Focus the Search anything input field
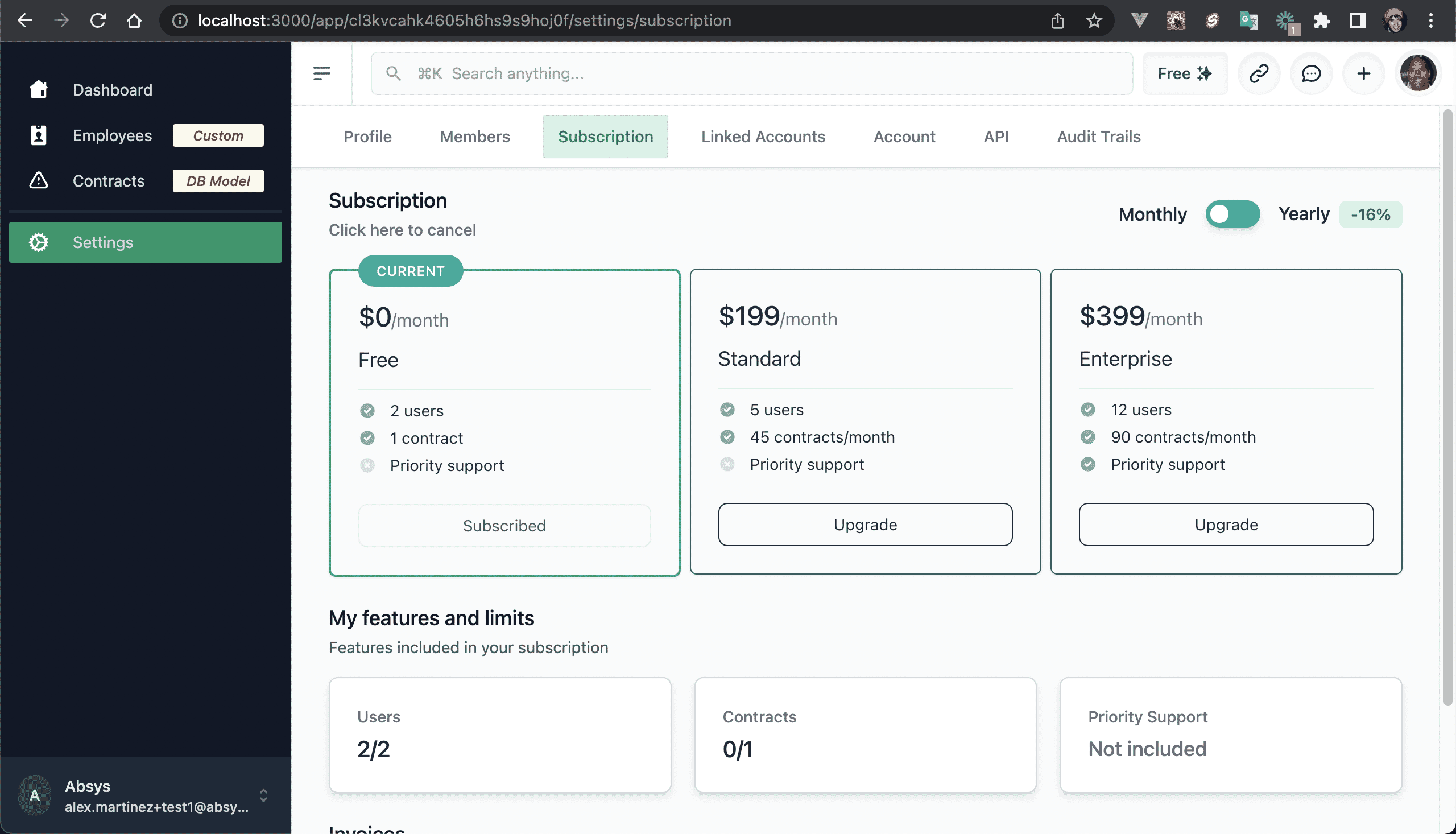Screen dimensions: 1456x834 pyautogui.click(x=751, y=73)
